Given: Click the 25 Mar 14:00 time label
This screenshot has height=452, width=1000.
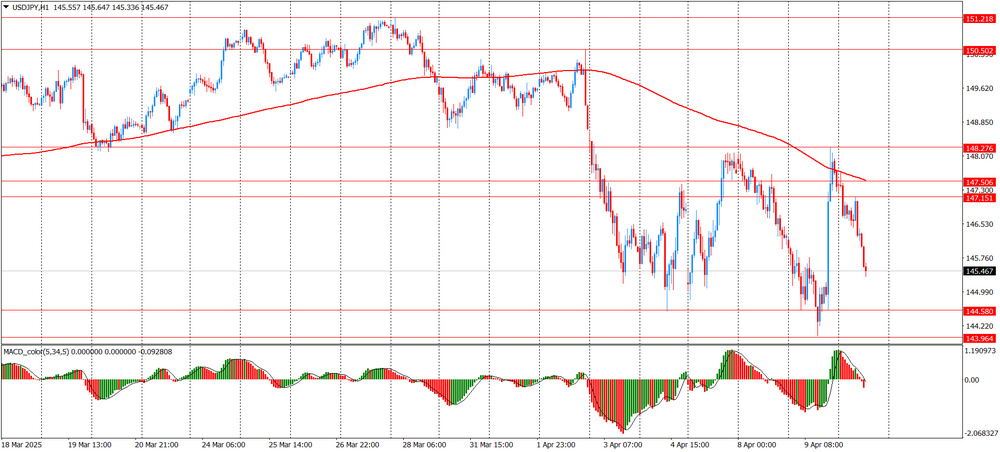Looking at the screenshot, I should point(292,444).
